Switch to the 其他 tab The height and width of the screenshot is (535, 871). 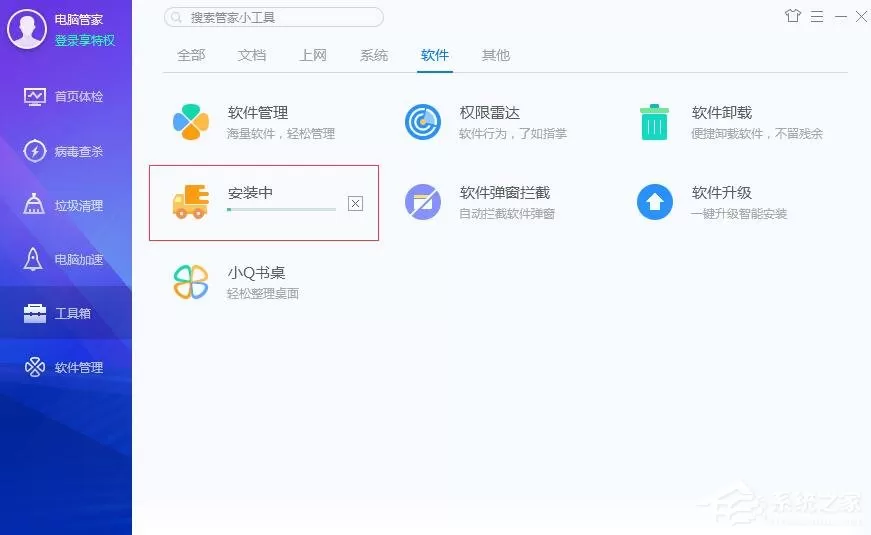click(x=496, y=55)
